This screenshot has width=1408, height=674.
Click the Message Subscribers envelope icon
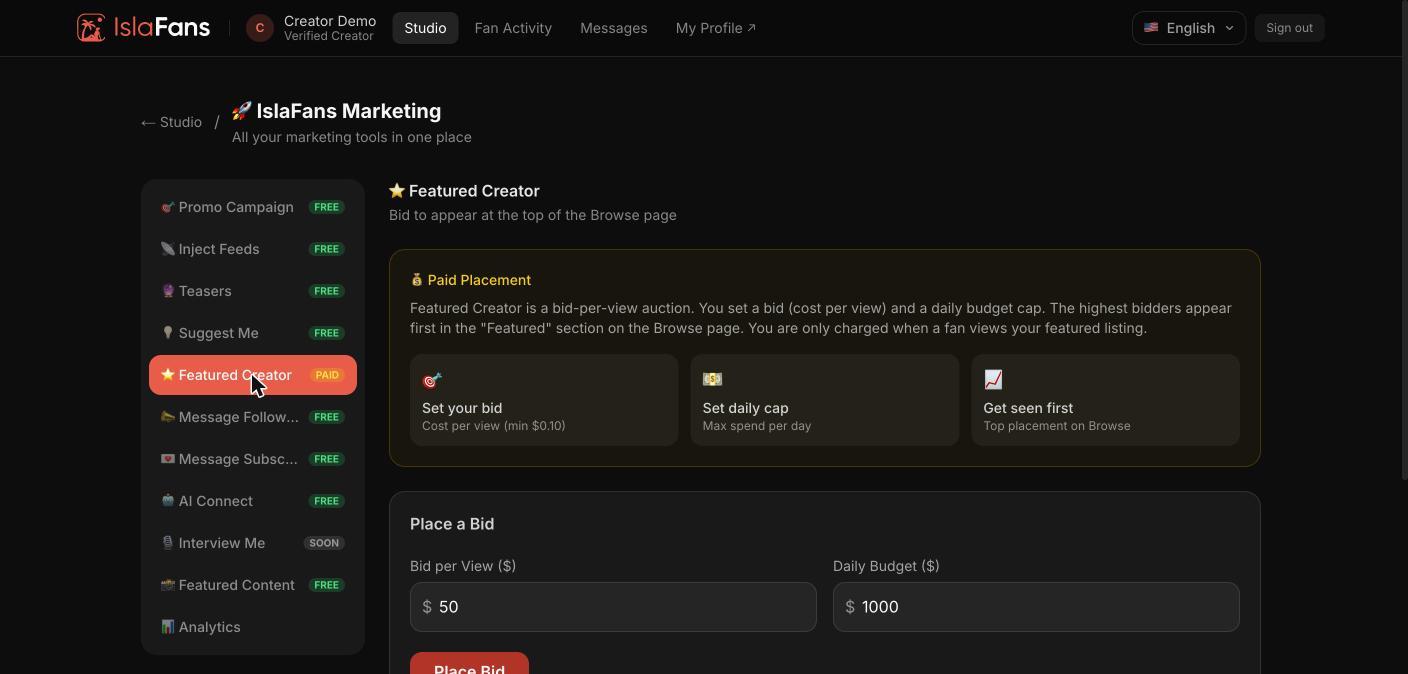click(167, 459)
